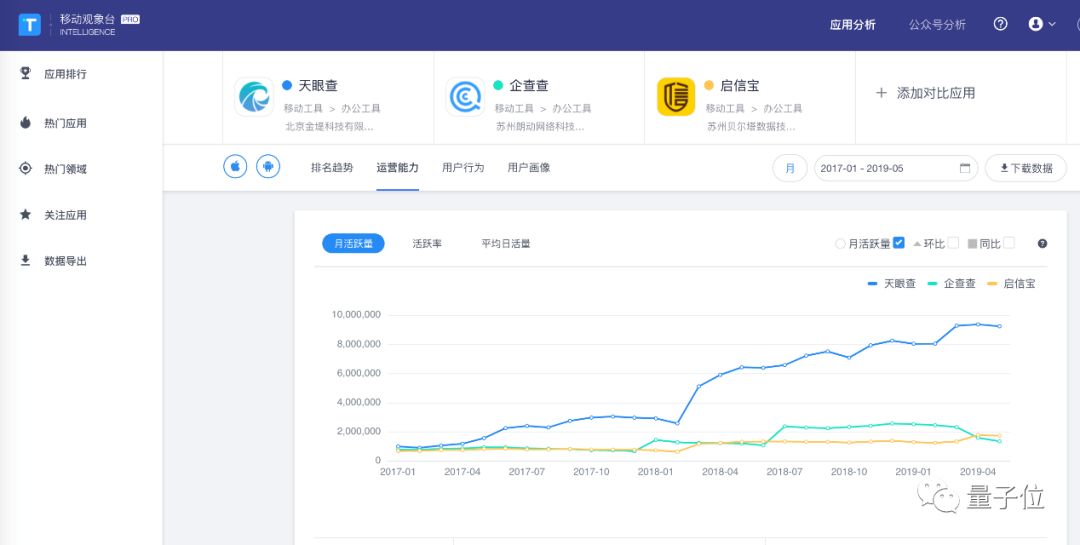This screenshot has height=545, width=1080.
Task: Click the blue T Intelligence logo
Action: [x=30, y=25]
